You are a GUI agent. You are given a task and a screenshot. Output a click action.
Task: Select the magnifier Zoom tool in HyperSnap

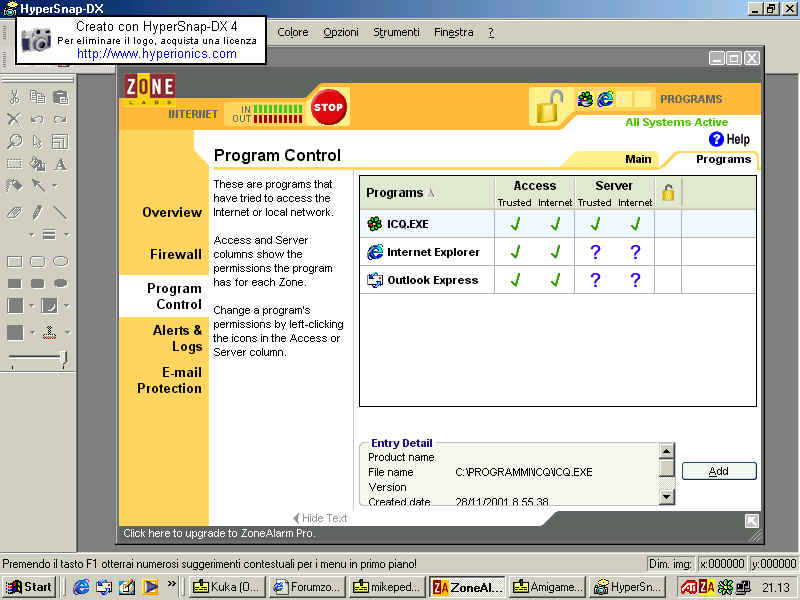15,141
